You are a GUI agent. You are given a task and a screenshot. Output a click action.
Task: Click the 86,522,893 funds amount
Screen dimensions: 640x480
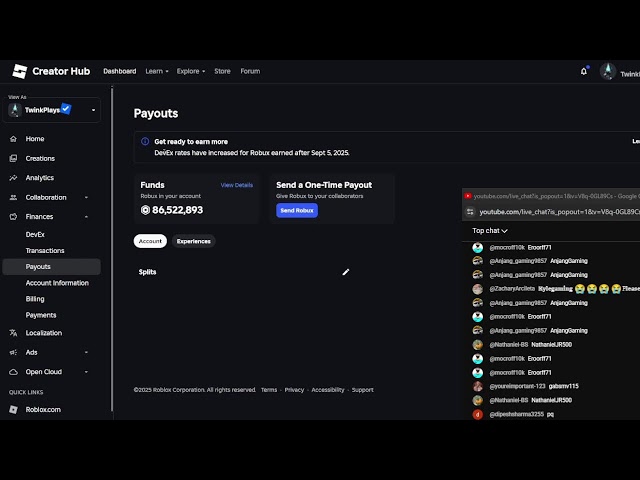pyautogui.click(x=177, y=210)
